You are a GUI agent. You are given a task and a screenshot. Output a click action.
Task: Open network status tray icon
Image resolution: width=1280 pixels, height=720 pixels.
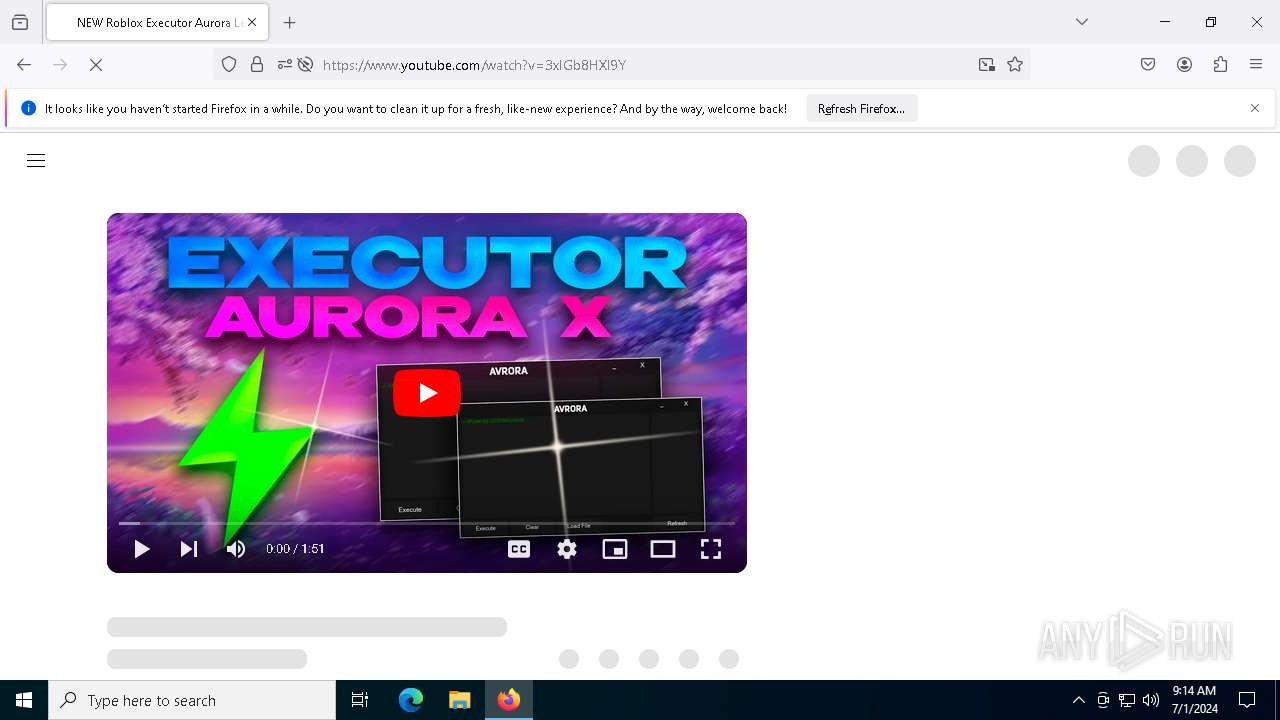[x=1127, y=700]
